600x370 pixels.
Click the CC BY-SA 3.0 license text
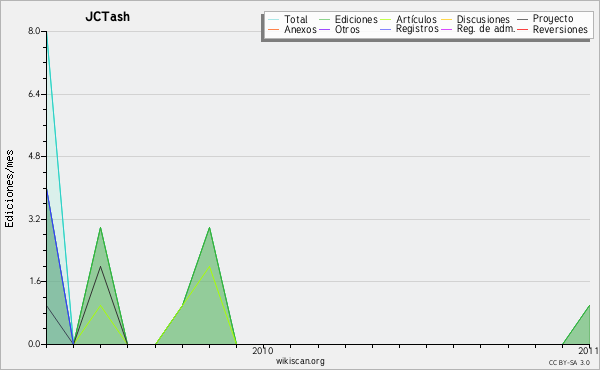(x=569, y=362)
